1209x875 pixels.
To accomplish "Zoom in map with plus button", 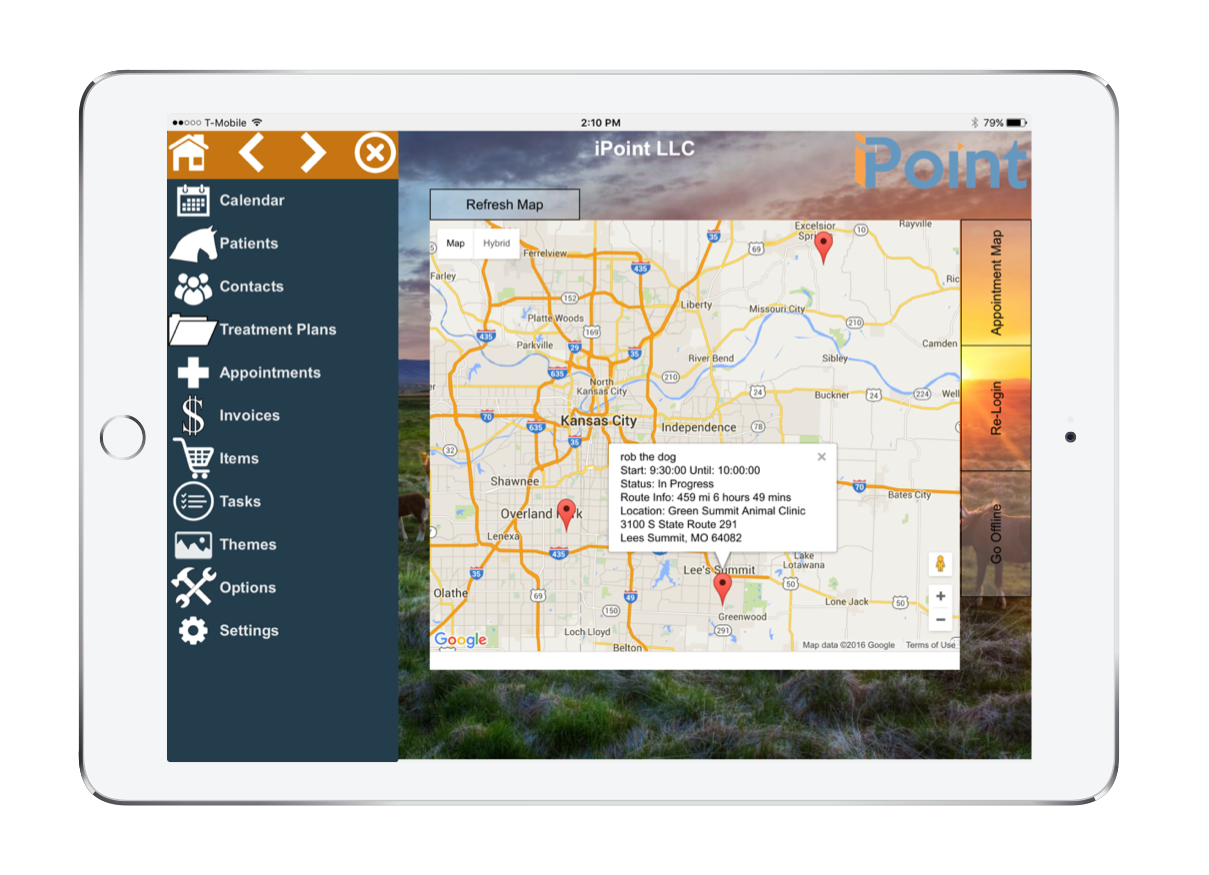I will coord(940,596).
